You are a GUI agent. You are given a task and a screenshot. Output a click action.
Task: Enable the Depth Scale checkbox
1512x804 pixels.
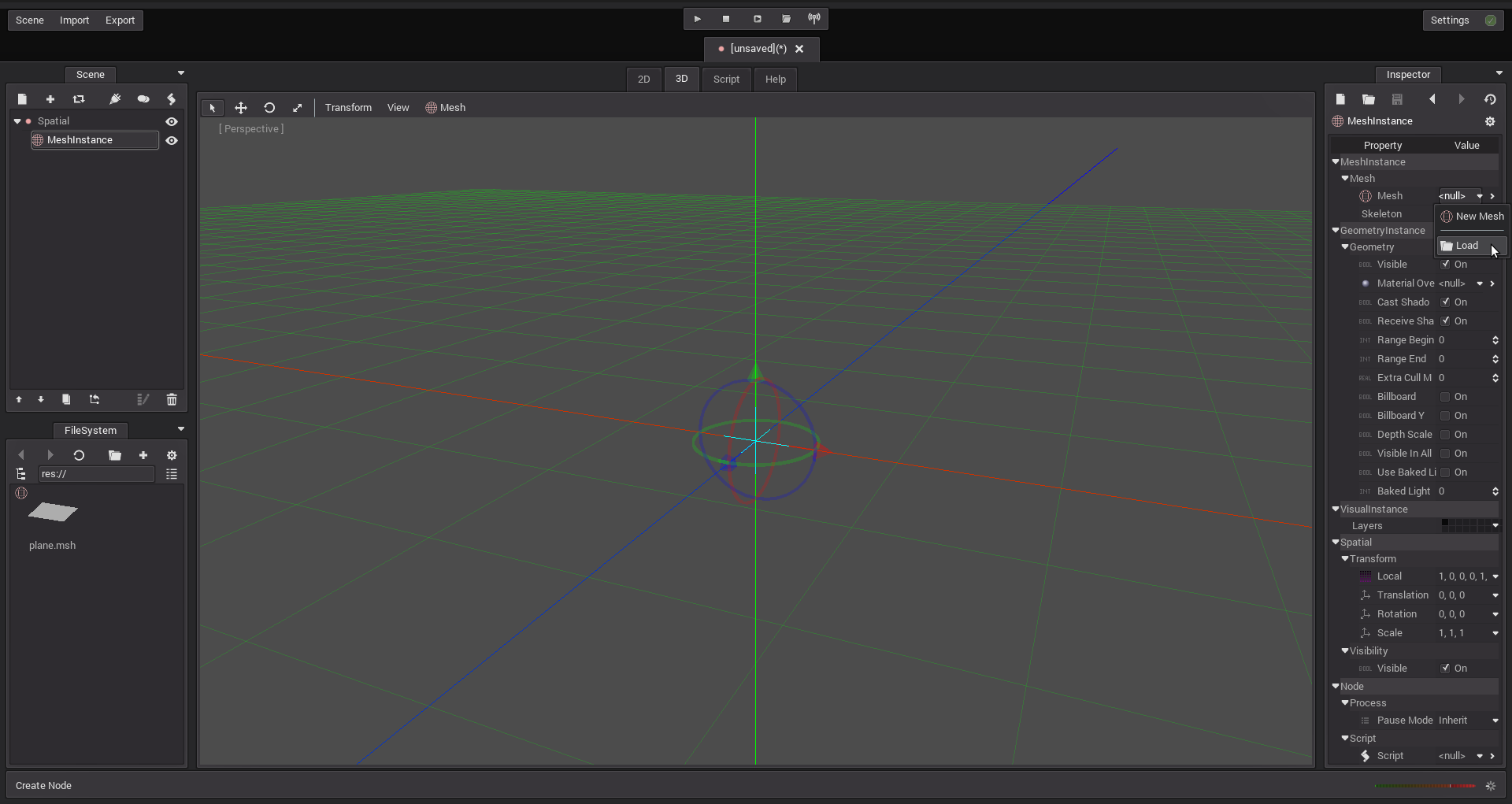coord(1445,435)
